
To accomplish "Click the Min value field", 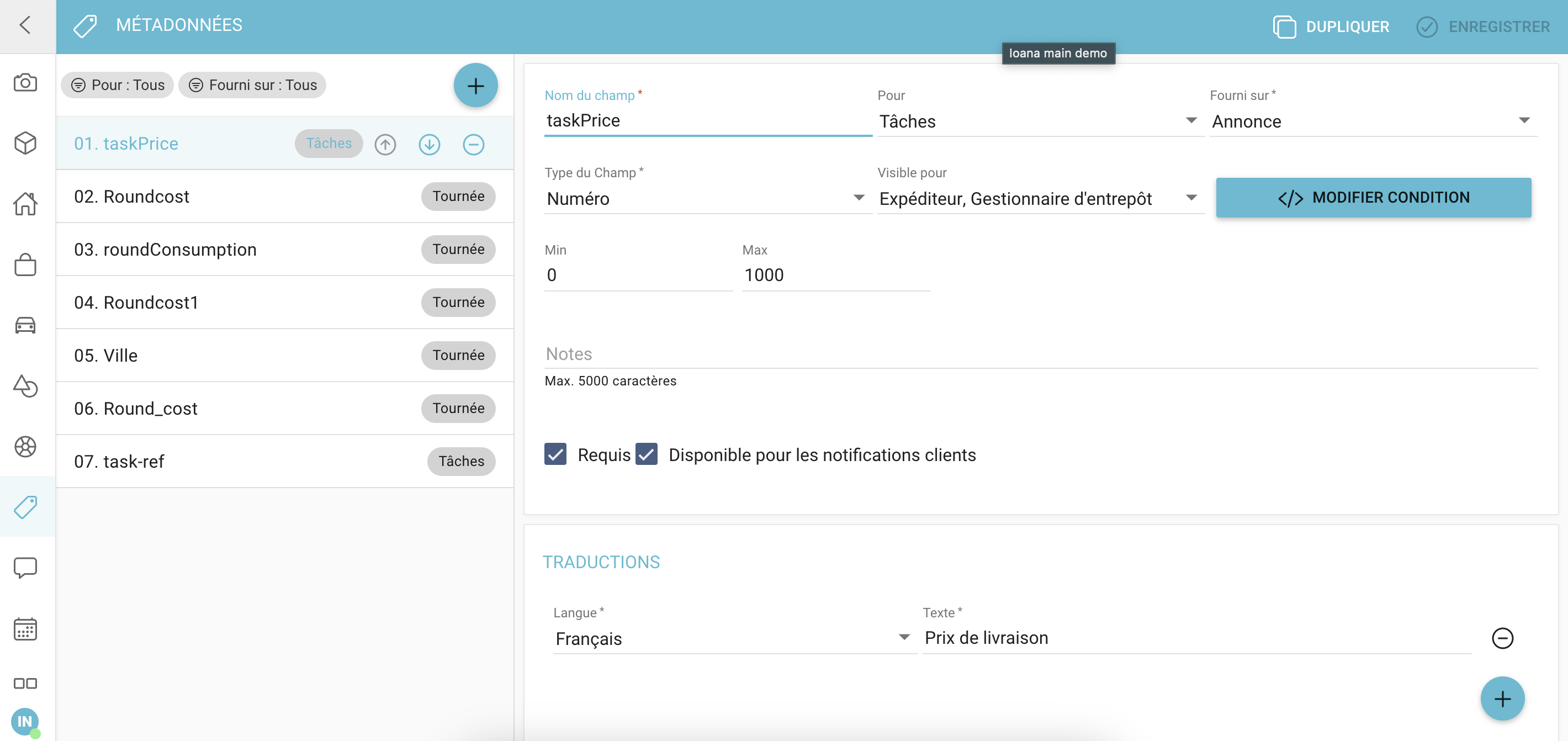I will pyautogui.click(x=638, y=275).
